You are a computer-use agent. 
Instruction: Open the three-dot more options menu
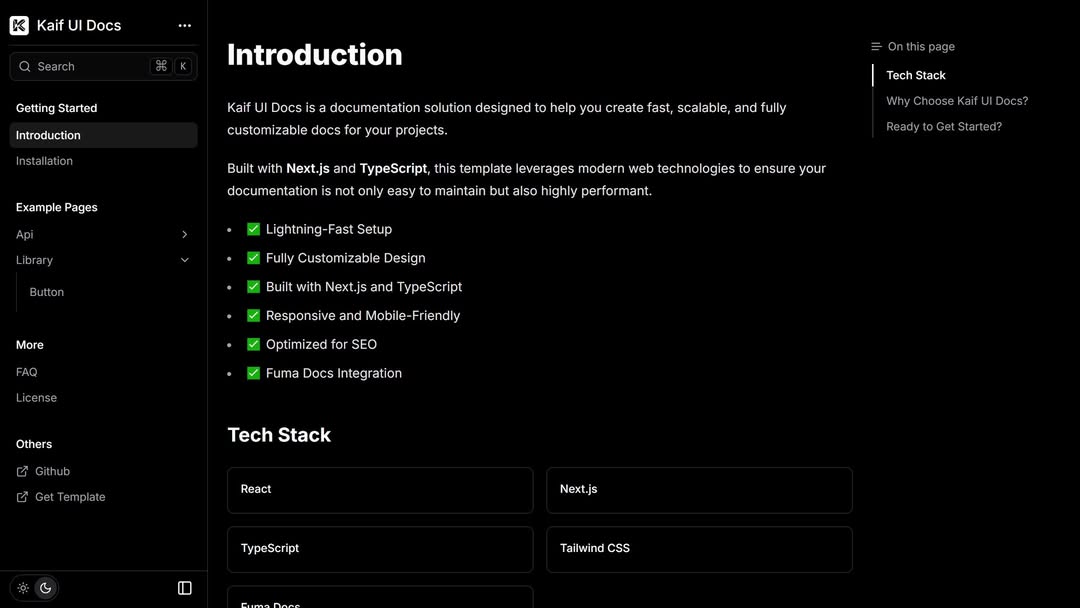coord(184,26)
